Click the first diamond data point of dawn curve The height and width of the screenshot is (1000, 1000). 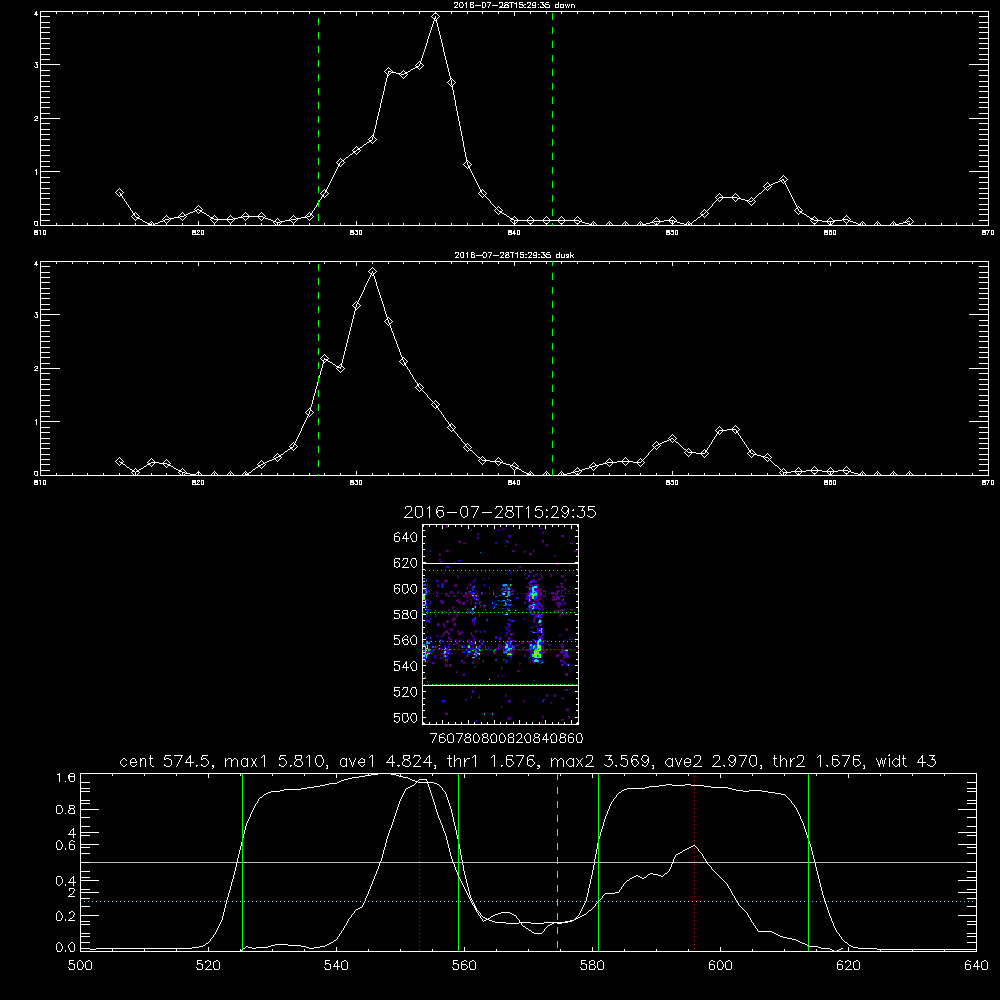click(x=119, y=193)
